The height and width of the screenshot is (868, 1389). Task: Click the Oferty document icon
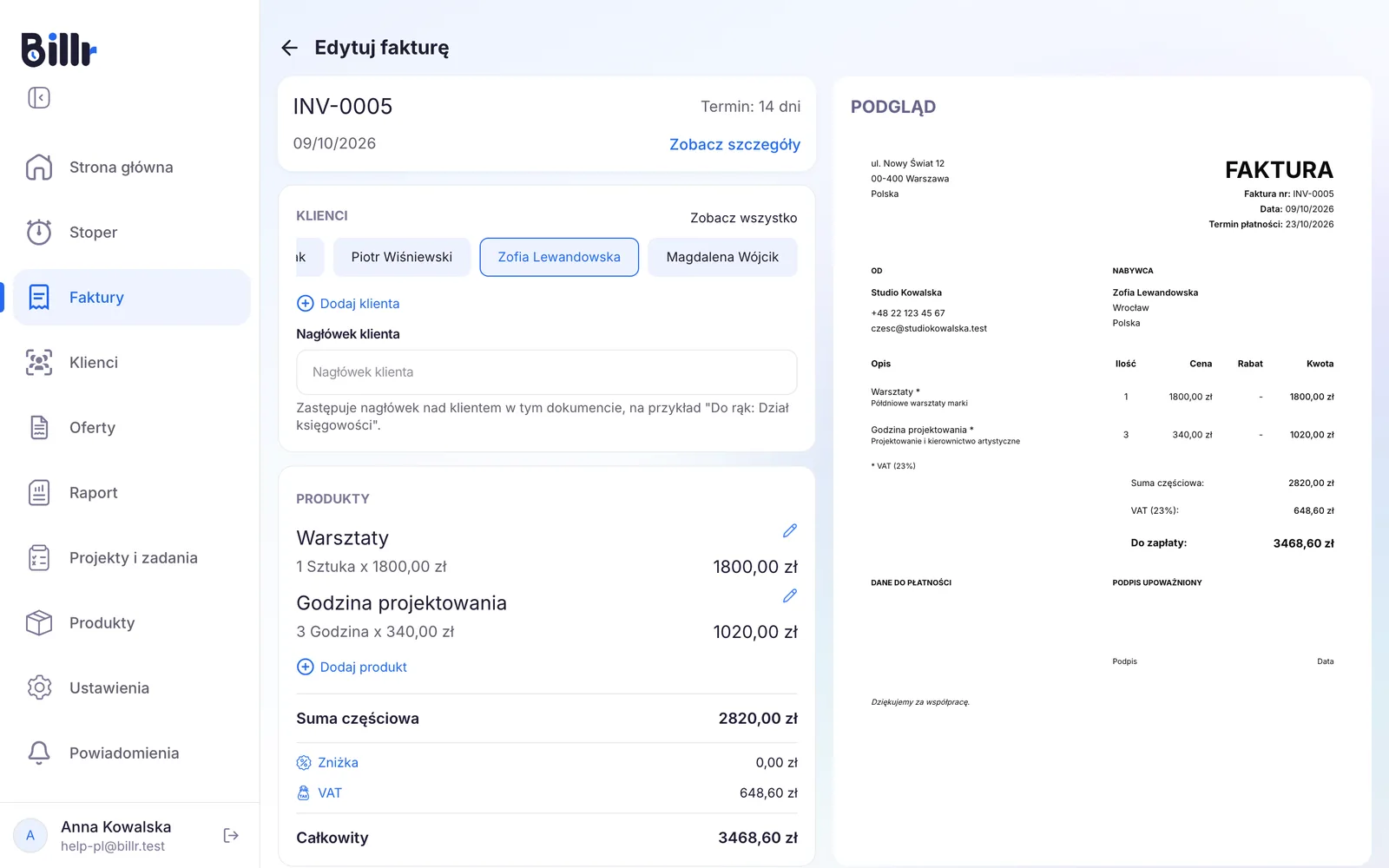39,427
